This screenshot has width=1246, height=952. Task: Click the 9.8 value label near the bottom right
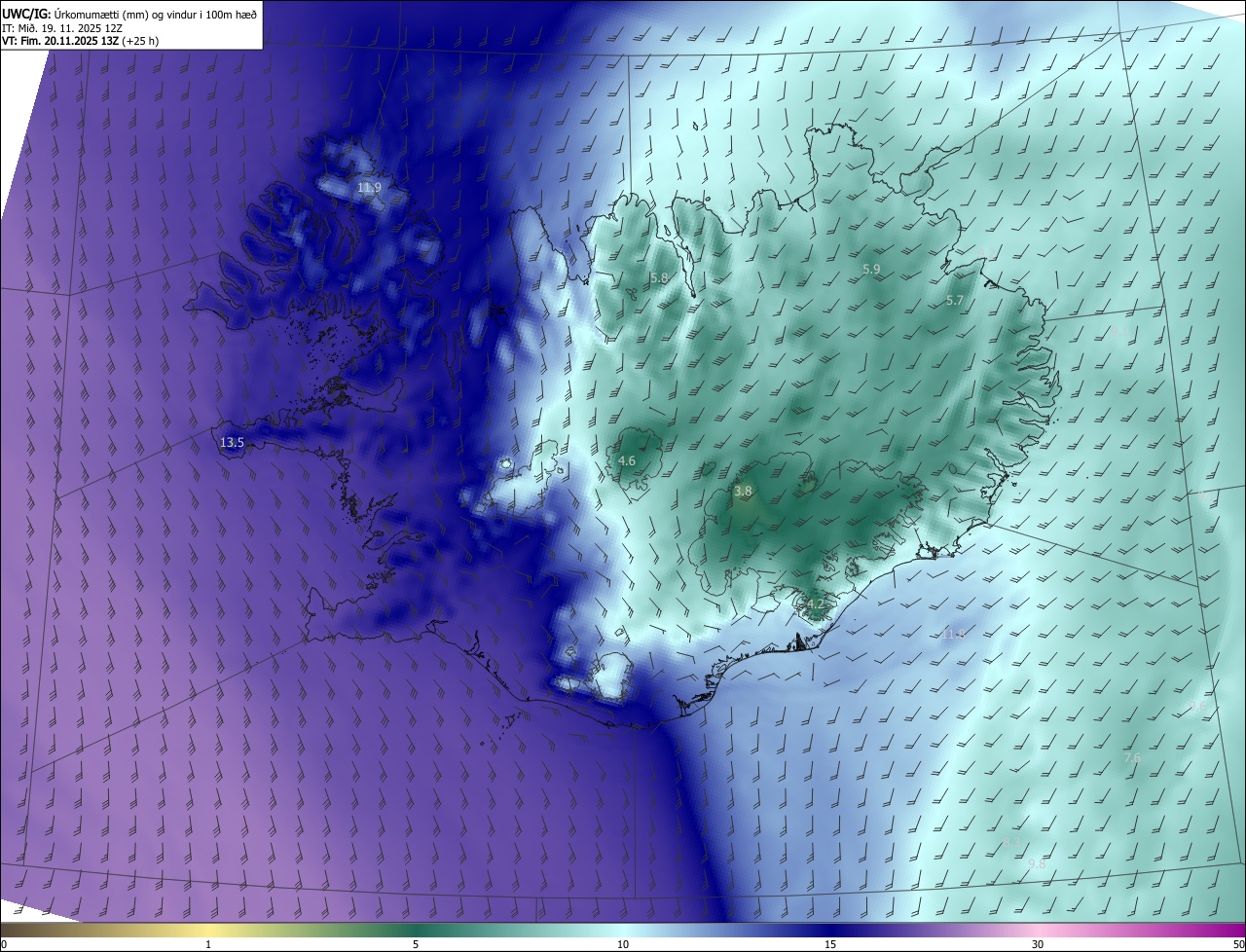pyautogui.click(x=1037, y=864)
